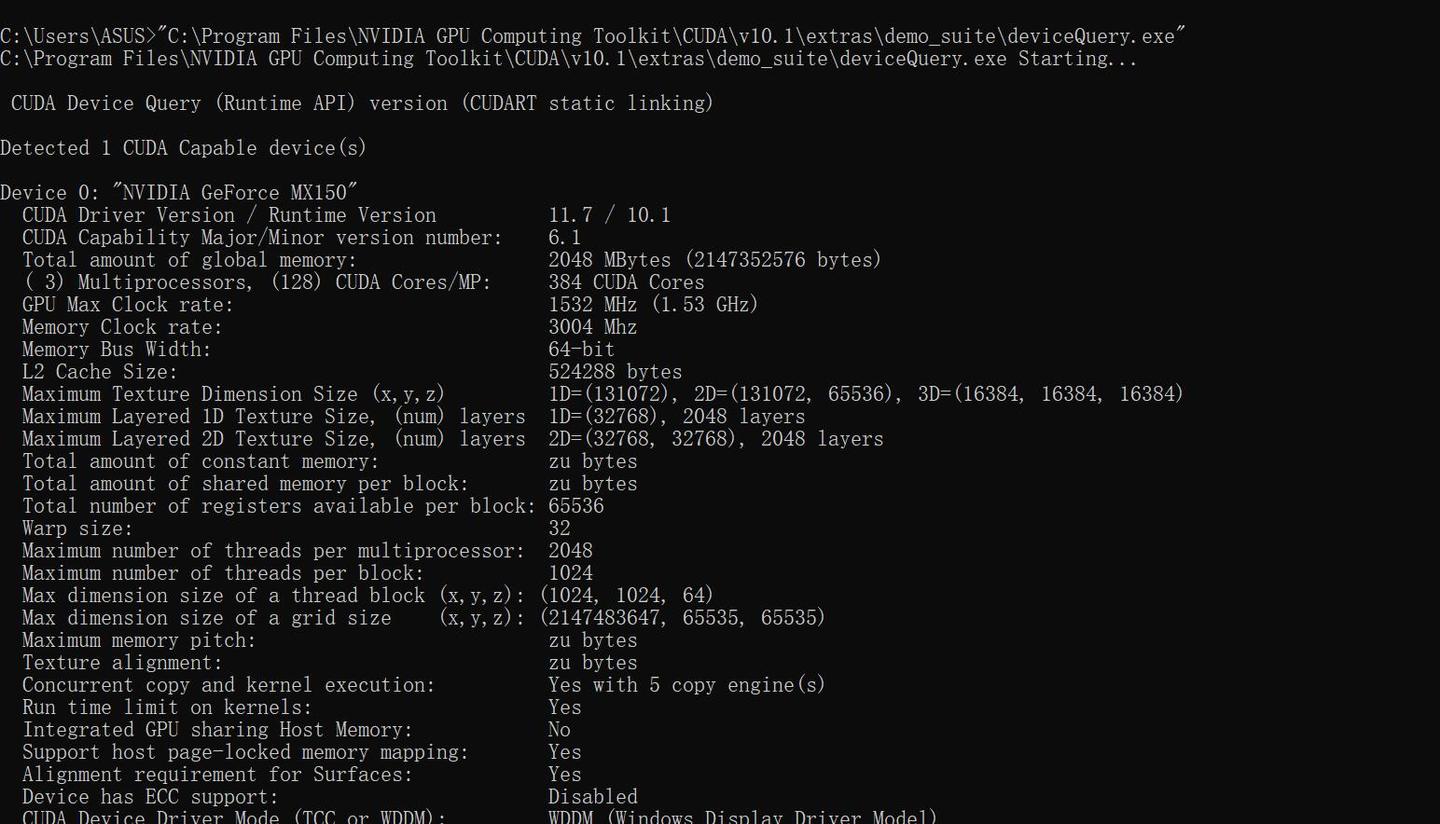The width and height of the screenshot is (1440, 824).
Task: Click the CUDA Device Query version header
Action: pyautogui.click(x=362, y=103)
